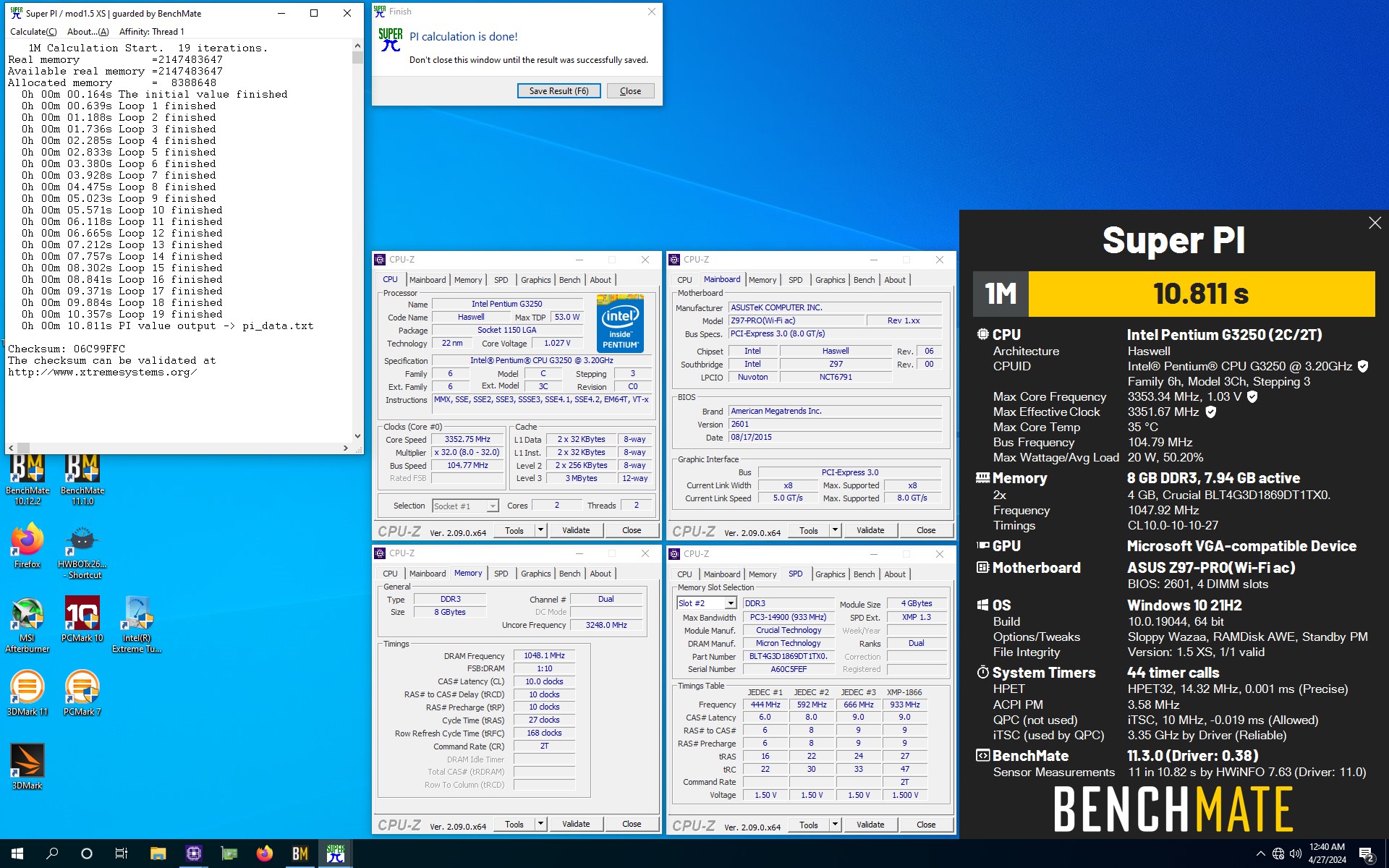Click Save Result (F6) button

558,91
